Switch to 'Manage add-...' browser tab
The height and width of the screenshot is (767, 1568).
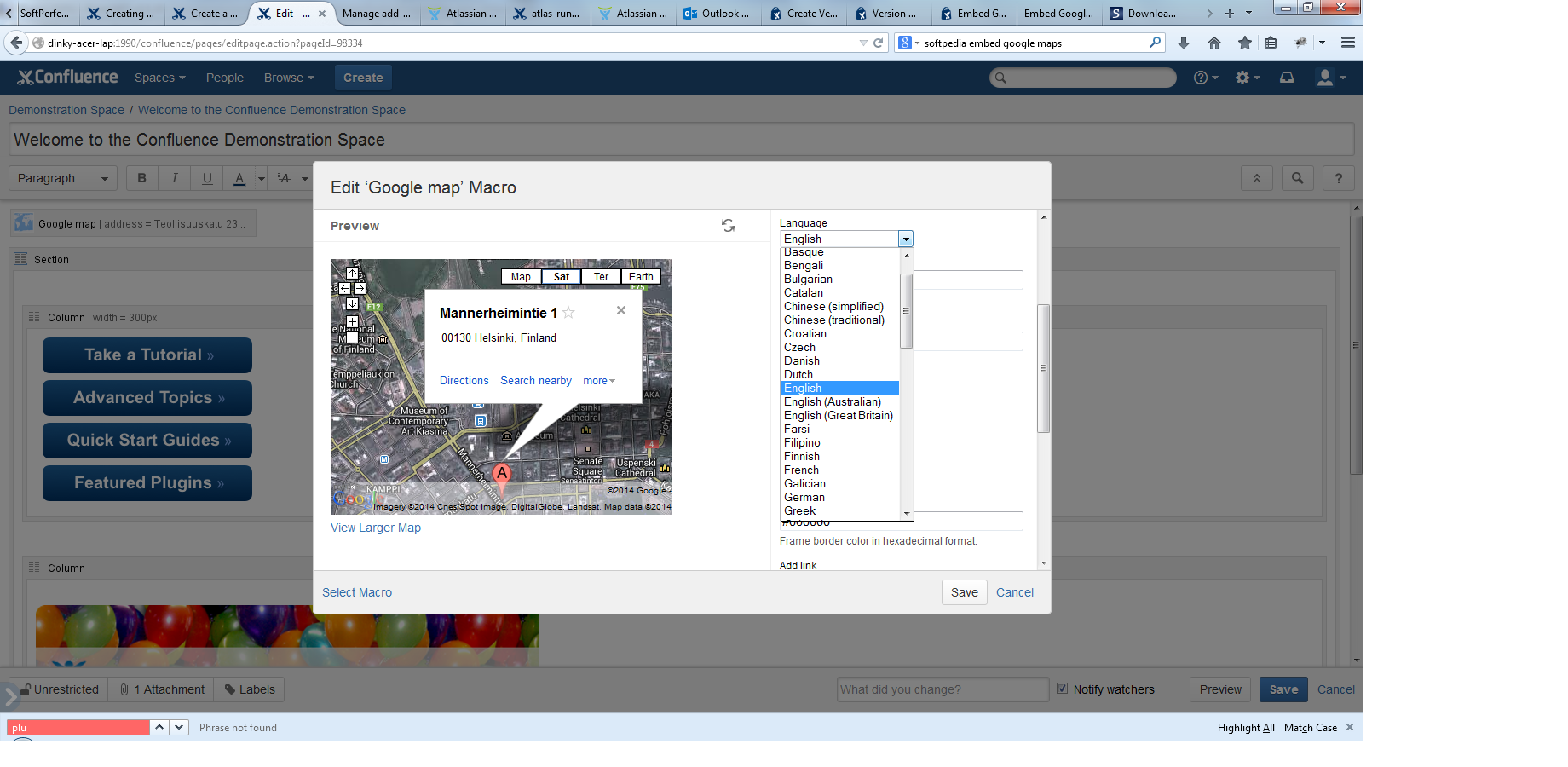pyautogui.click(x=377, y=14)
